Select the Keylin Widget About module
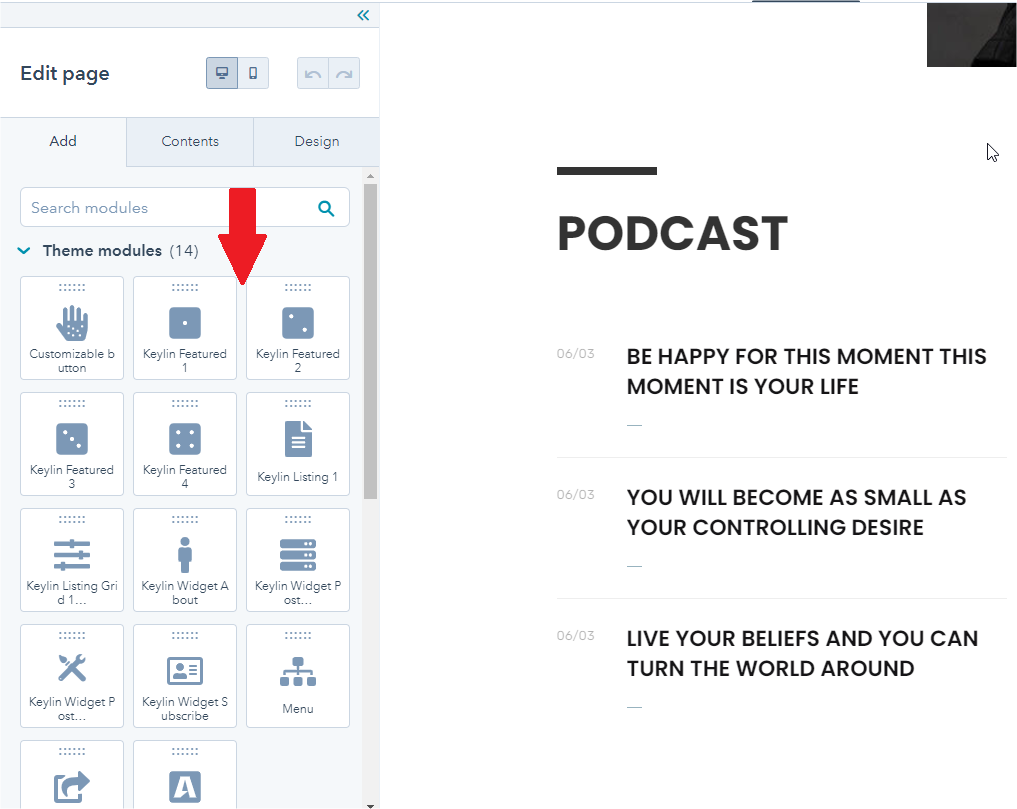 coord(185,560)
